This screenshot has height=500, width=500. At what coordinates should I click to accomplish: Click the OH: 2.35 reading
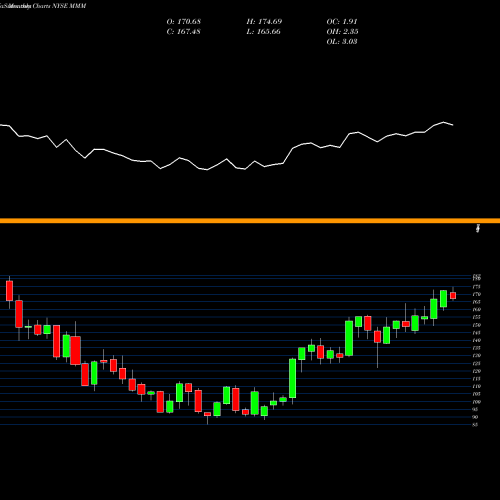[x=342, y=32]
